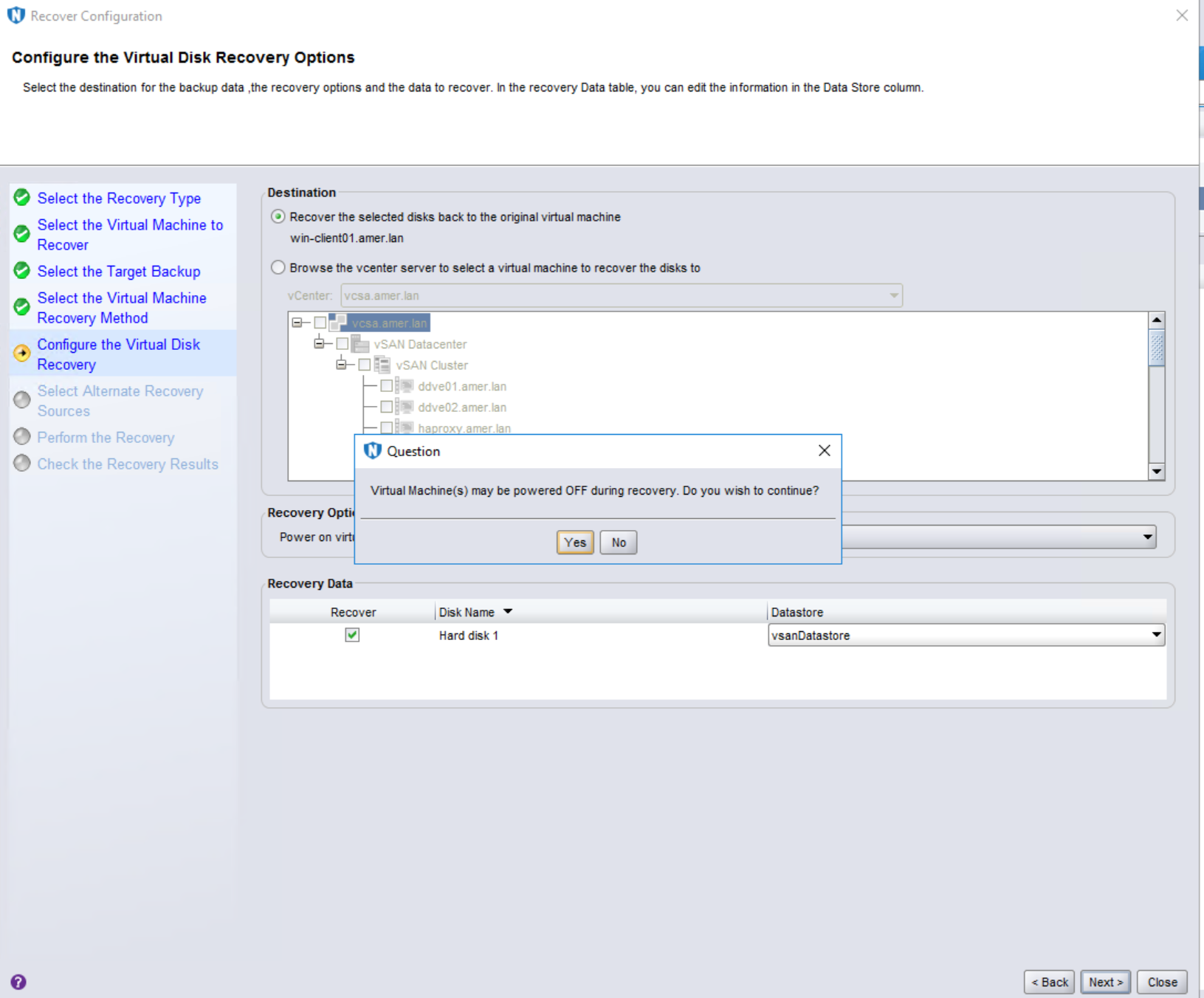The width and height of the screenshot is (1204, 998).
Task: Click the tree scrollbar down arrow
Action: coord(1157,471)
